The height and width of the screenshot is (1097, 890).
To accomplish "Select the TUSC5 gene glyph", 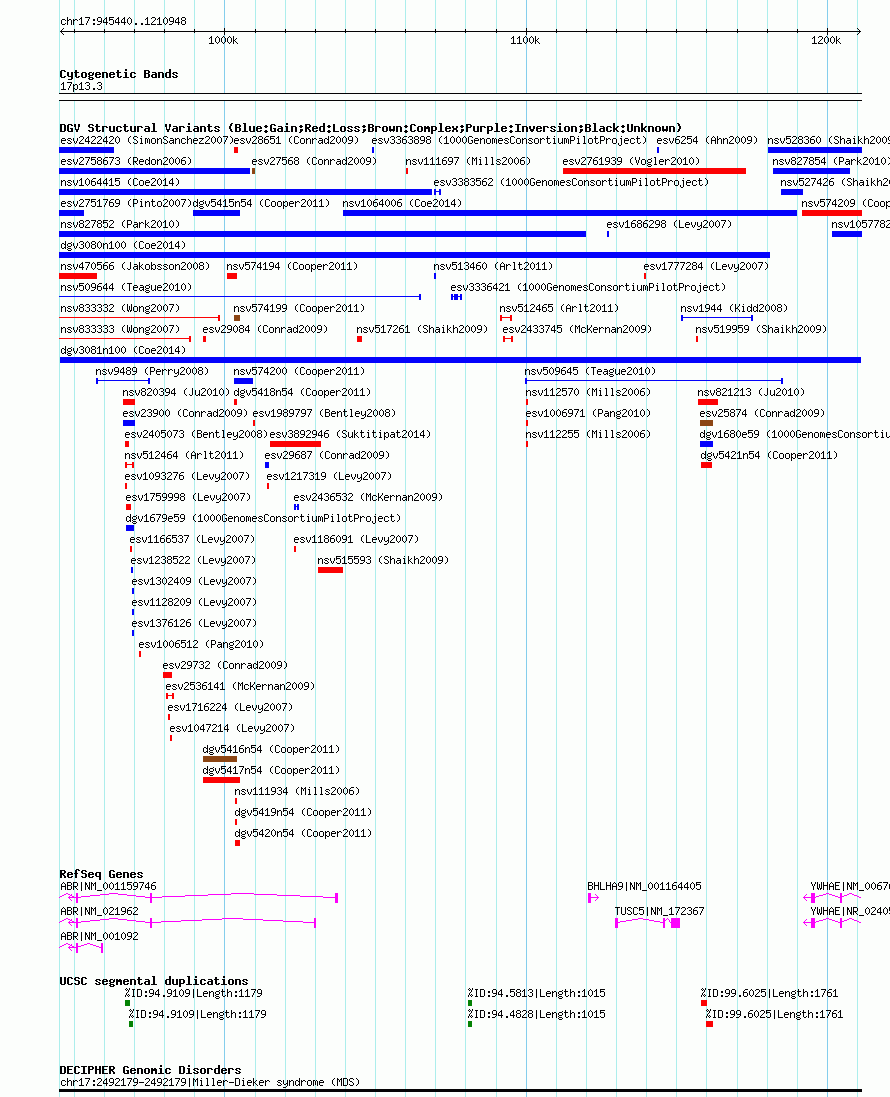I will click(x=647, y=923).
